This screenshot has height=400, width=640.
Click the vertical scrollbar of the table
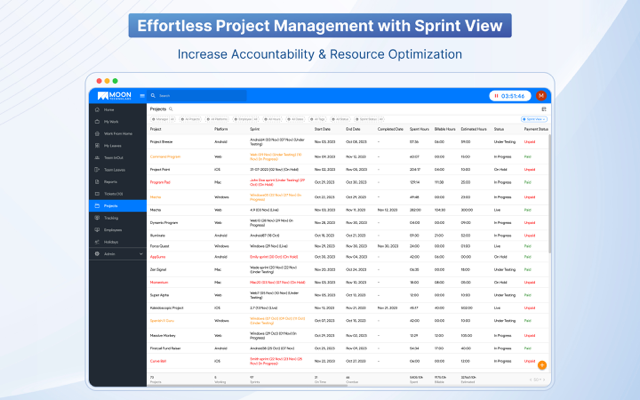(549, 194)
